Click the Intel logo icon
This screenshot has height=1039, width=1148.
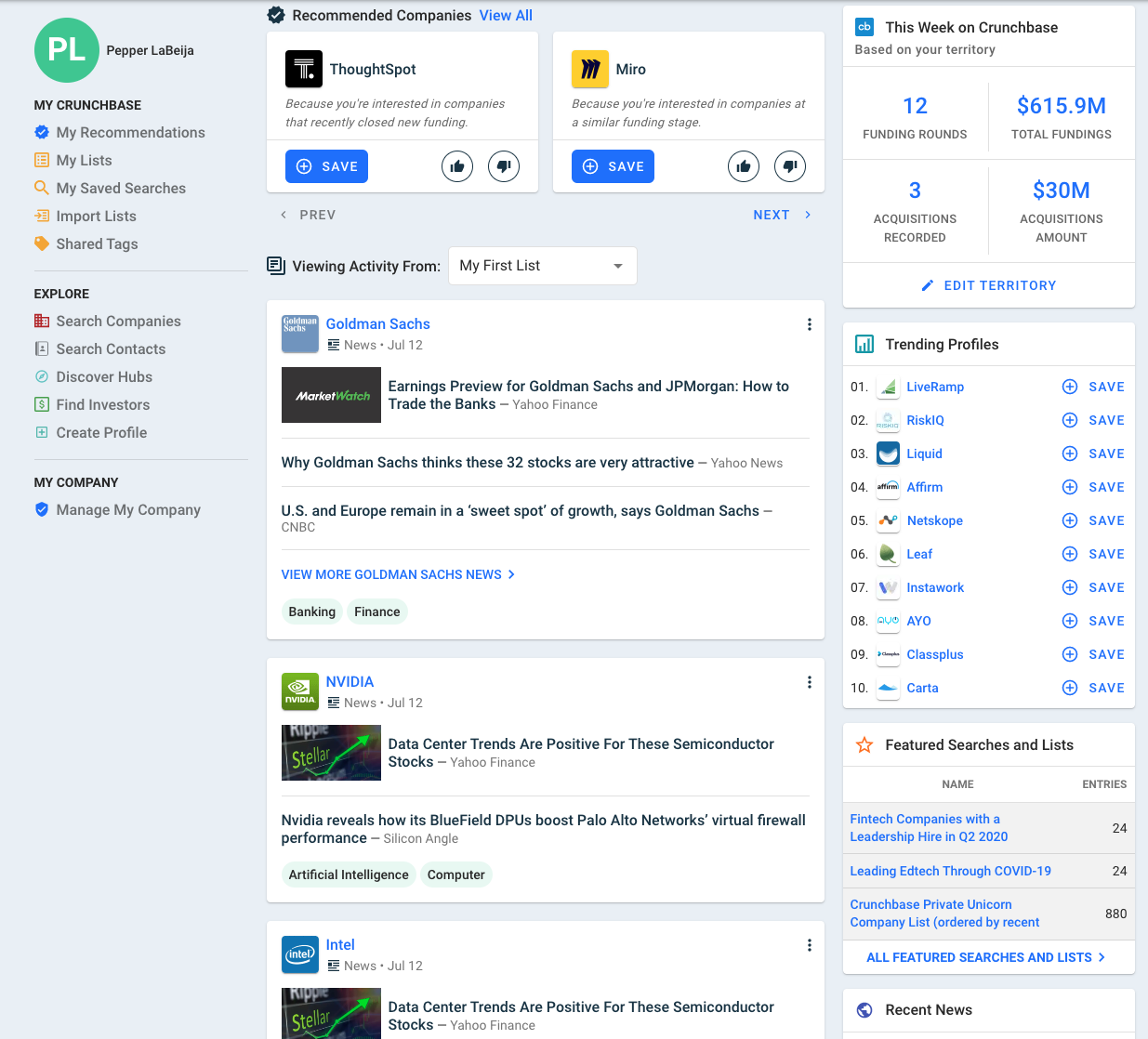(x=300, y=954)
